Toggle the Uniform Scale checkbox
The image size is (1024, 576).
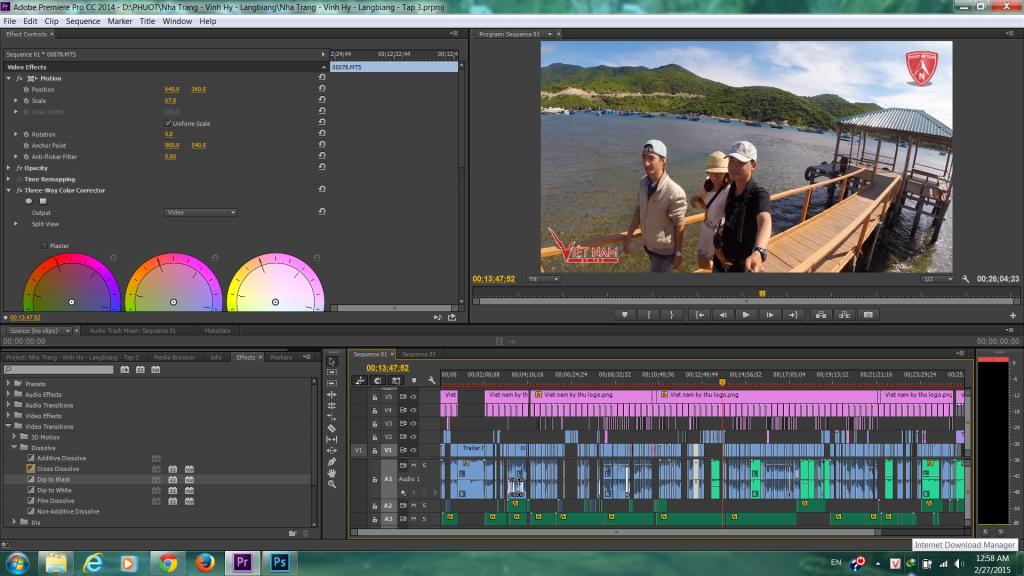(168, 123)
